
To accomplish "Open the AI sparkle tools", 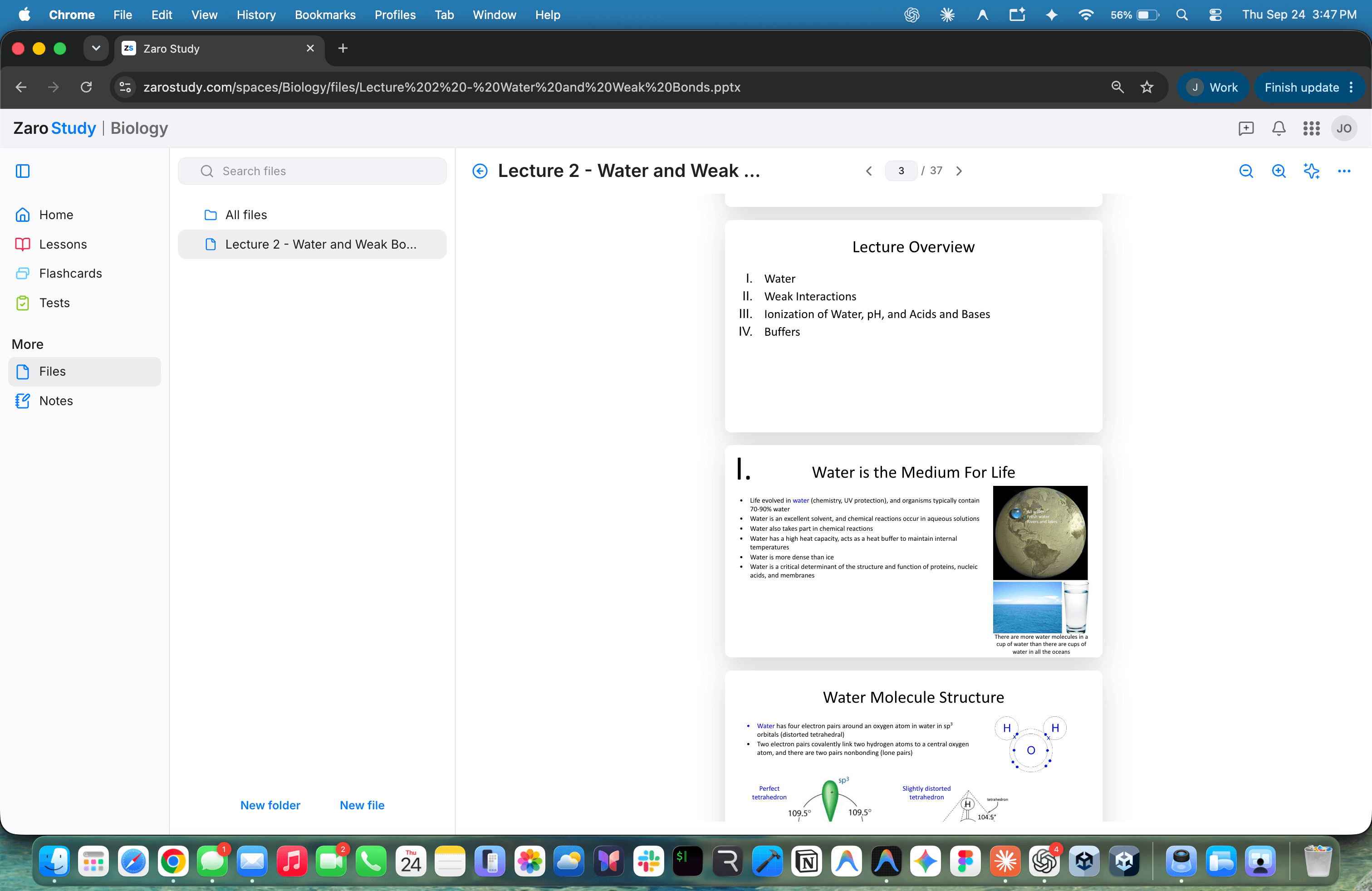I will coord(1312,171).
